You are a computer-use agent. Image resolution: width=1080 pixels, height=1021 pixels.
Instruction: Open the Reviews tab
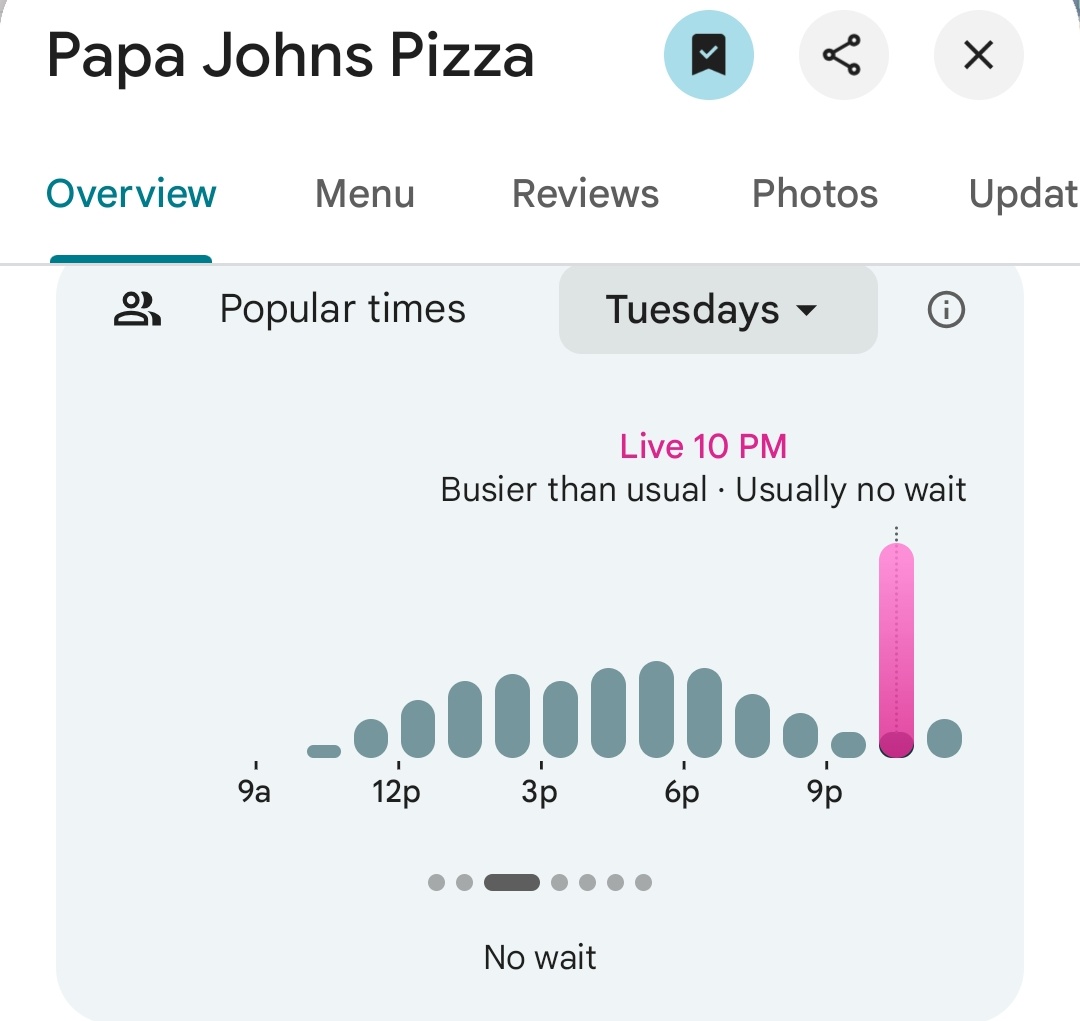click(x=585, y=194)
